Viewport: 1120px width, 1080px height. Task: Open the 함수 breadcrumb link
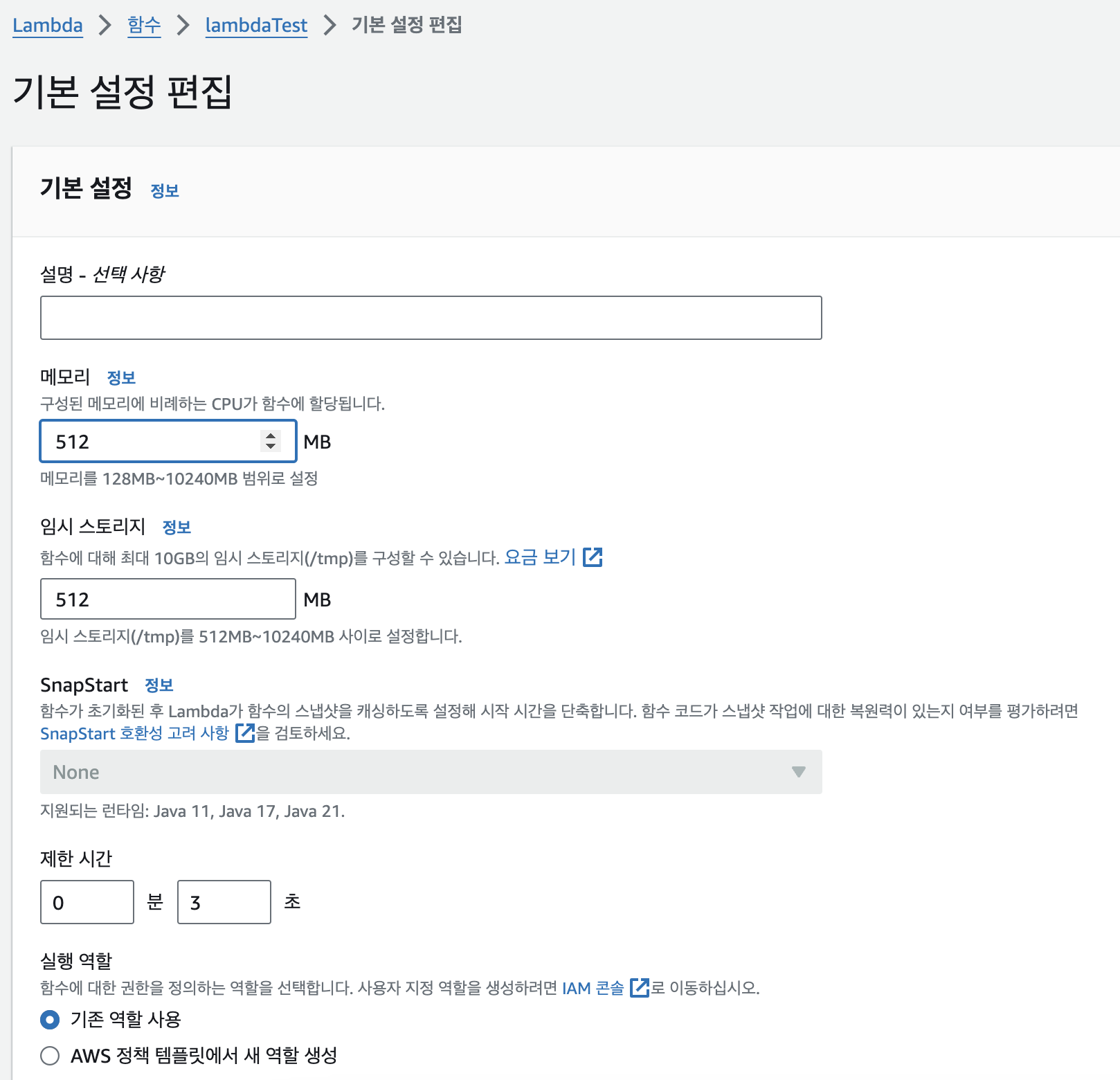[144, 25]
